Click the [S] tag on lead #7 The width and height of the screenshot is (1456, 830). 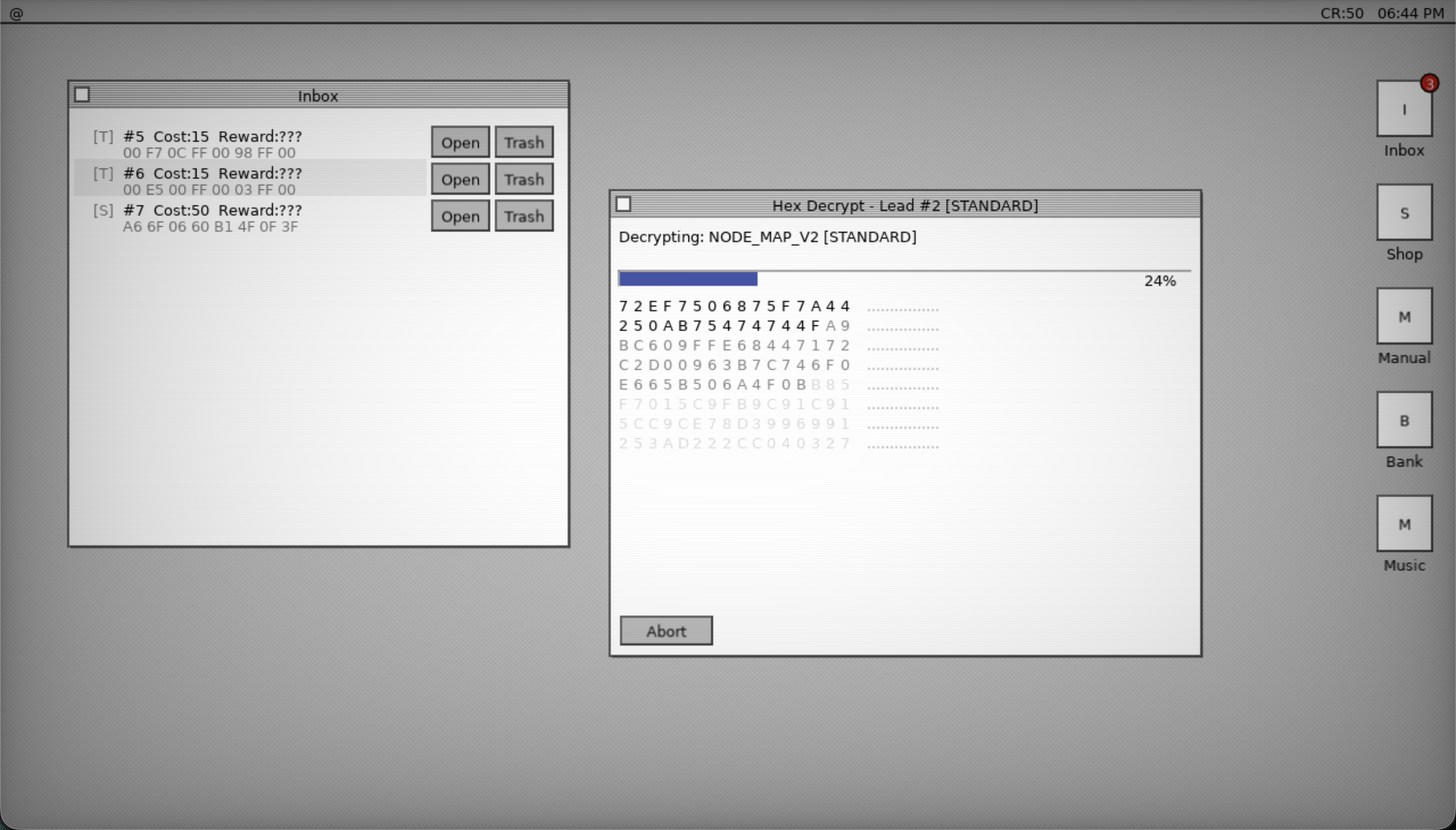click(103, 210)
